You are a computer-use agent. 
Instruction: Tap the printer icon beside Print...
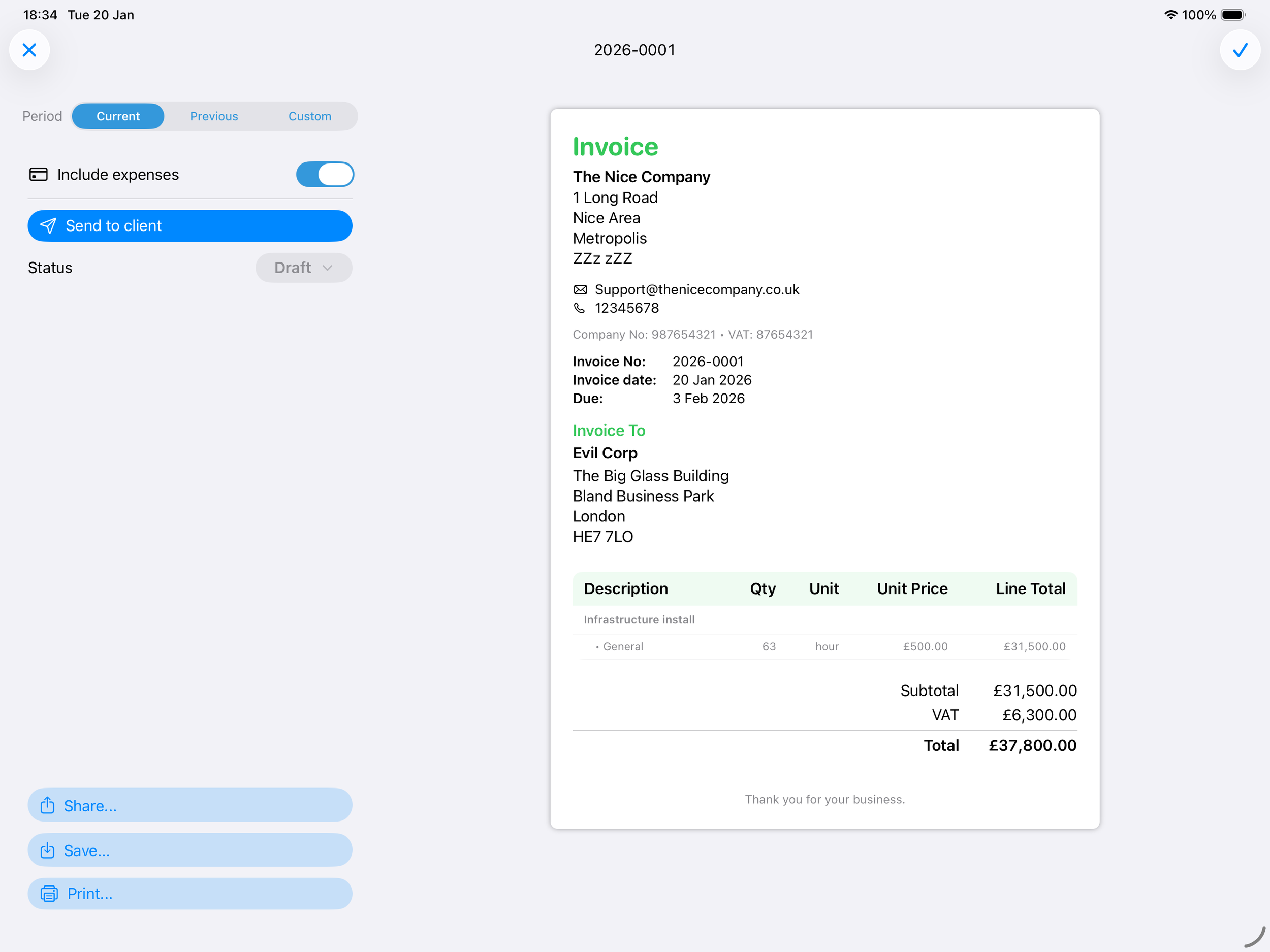[x=48, y=894]
